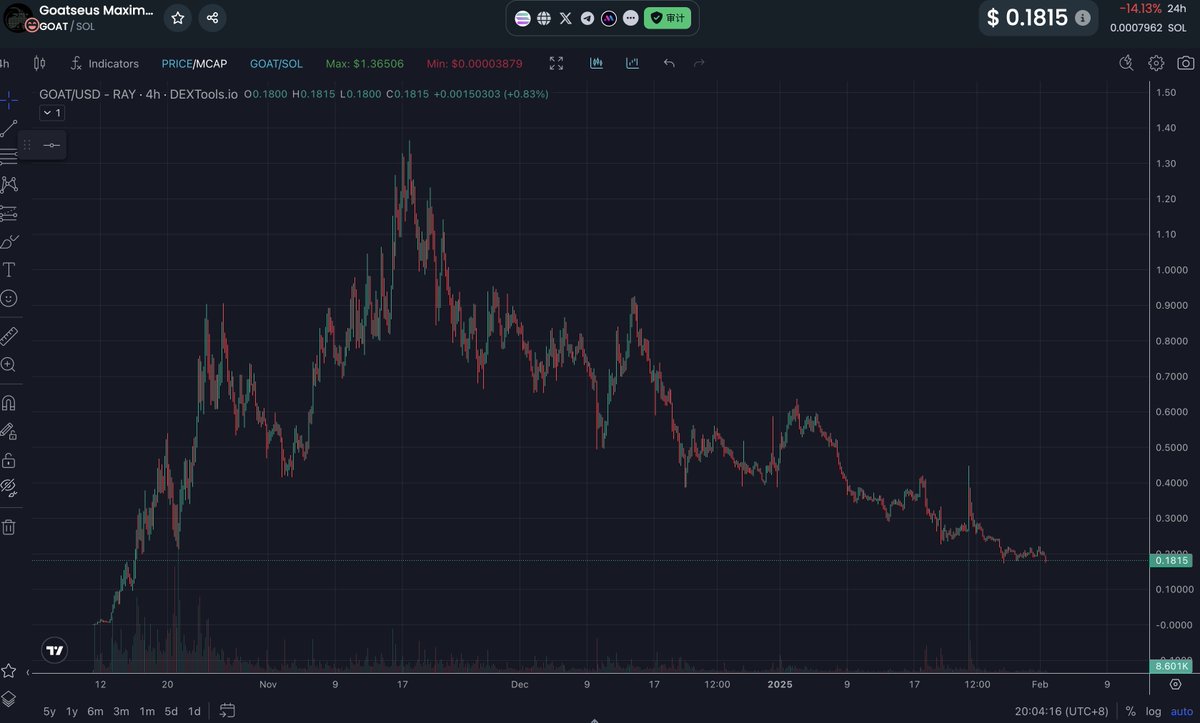This screenshot has height=723, width=1200.
Task: Remove drawings with the trash icon
Action: [9, 527]
